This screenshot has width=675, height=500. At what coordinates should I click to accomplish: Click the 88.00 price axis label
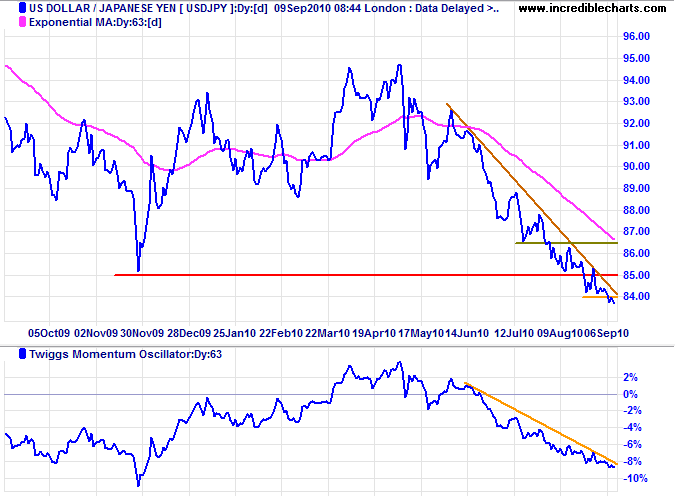click(x=636, y=210)
